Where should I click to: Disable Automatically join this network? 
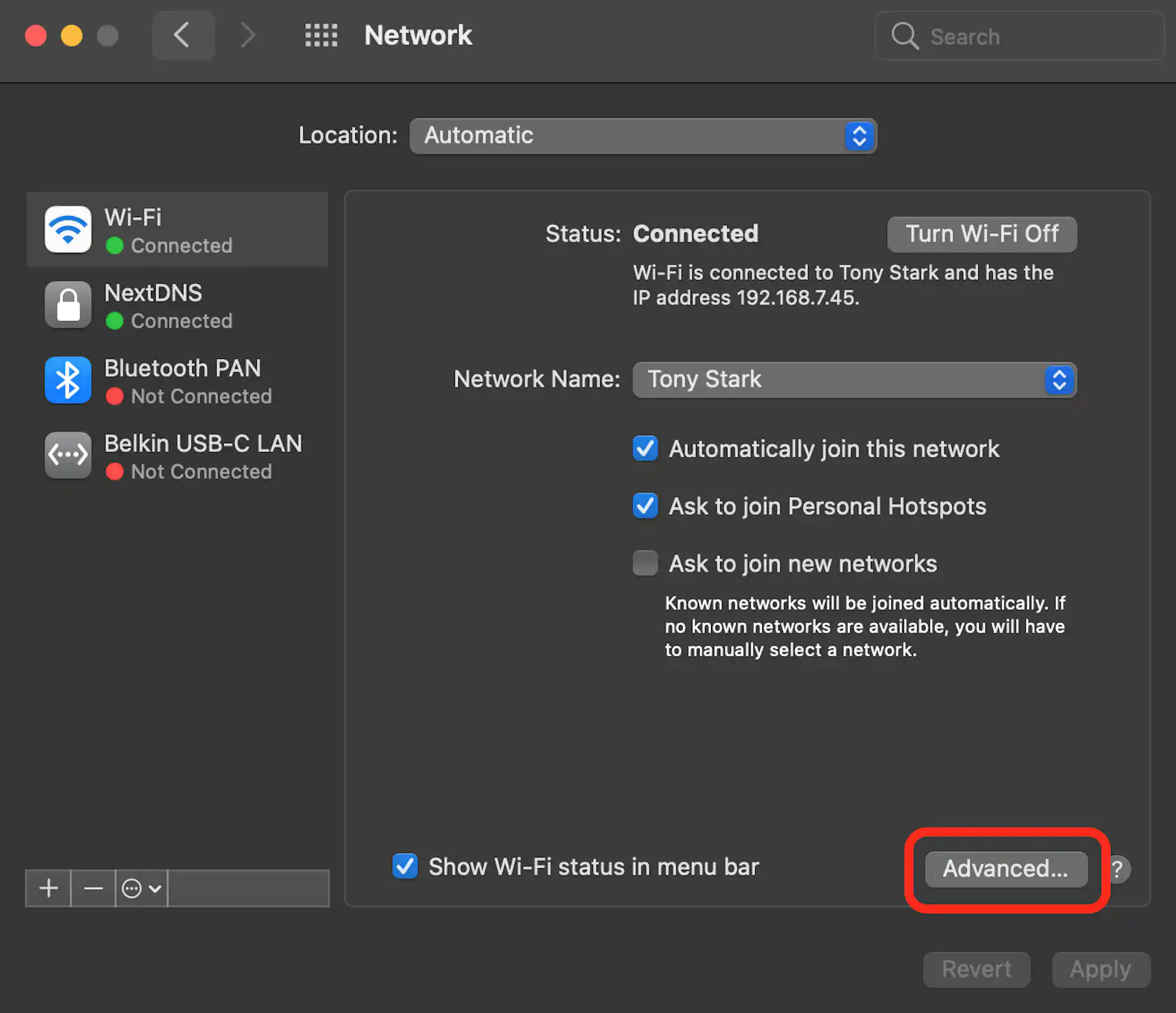point(645,448)
